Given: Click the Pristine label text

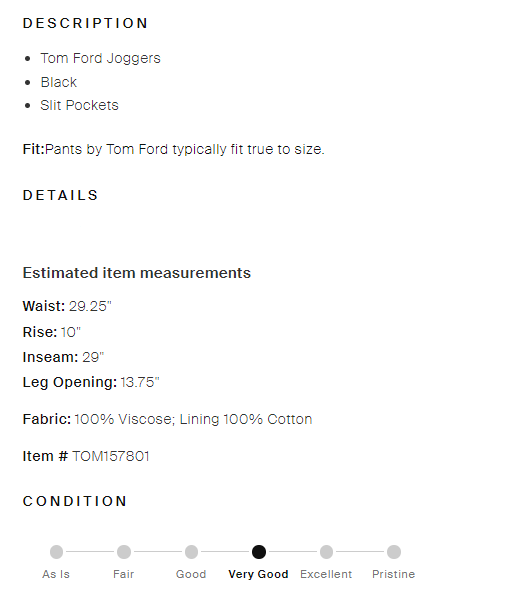Looking at the screenshot, I should tap(394, 574).
